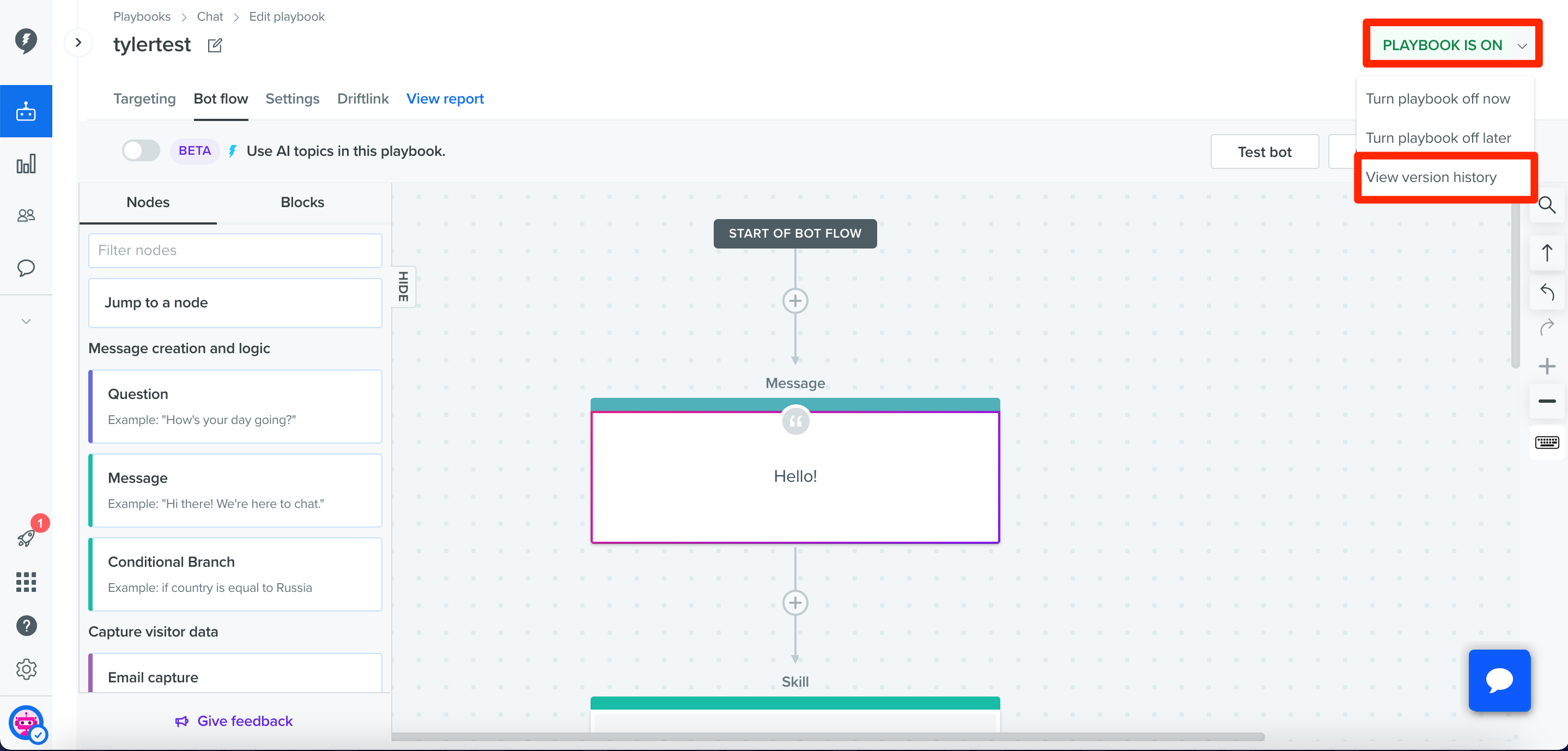Choose Turn playbook off now
This screenshot has height=751, width=1568.
(1438, 99)
